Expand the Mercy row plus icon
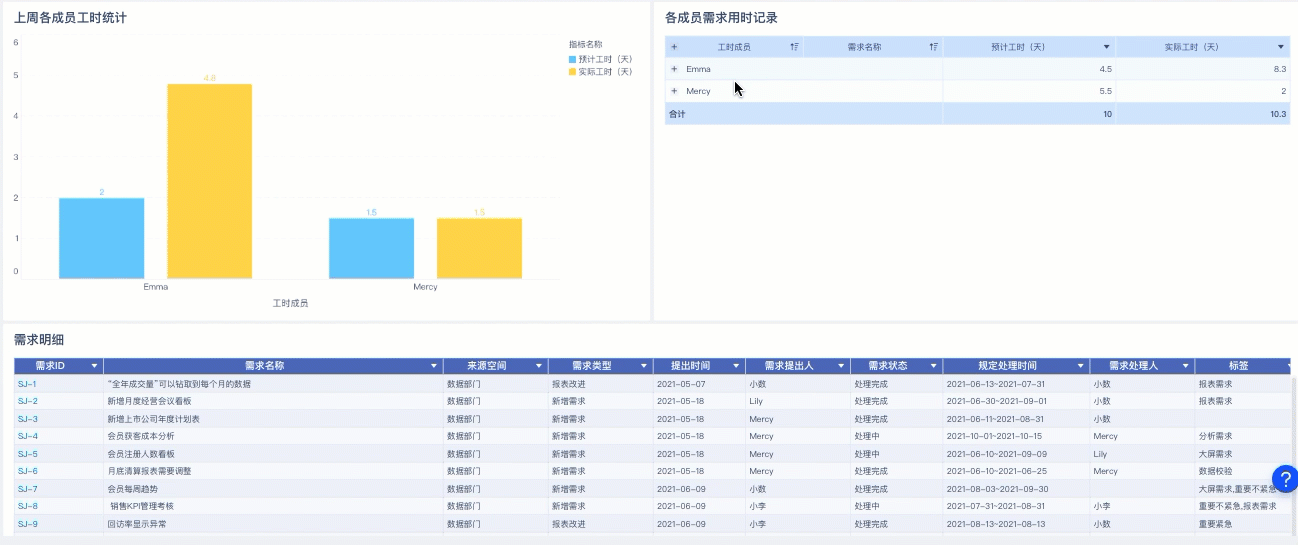Image resolution: width=1298 pixels, height=545 pixels. point(674,91)
